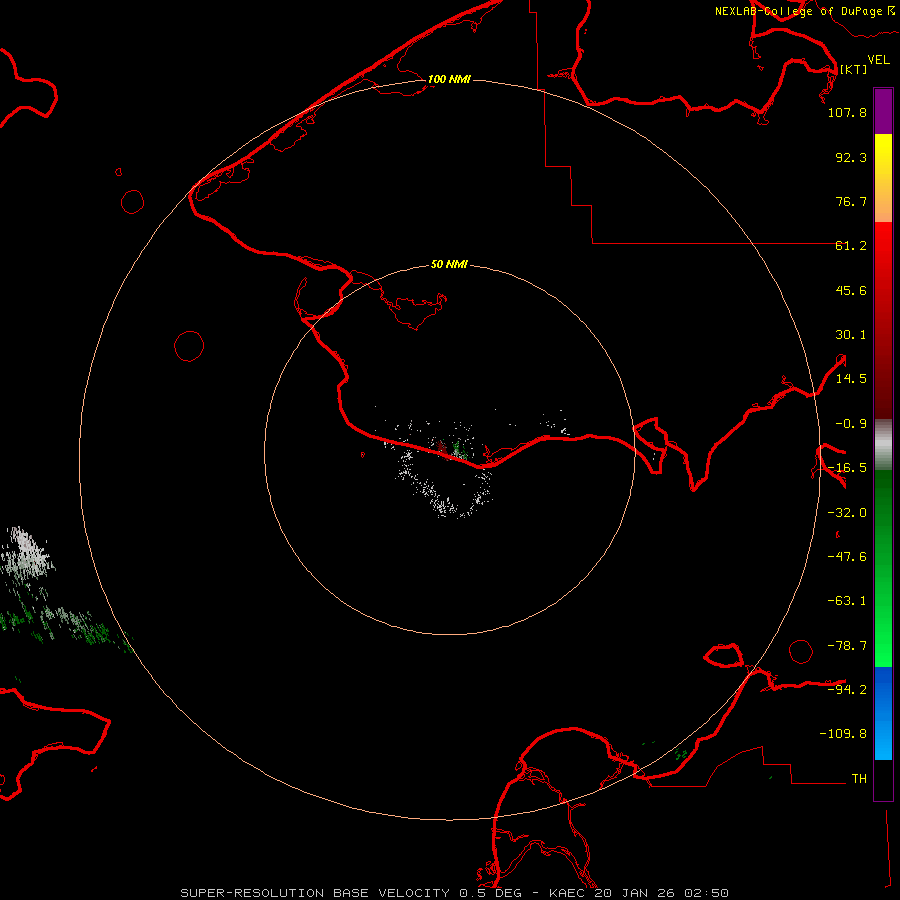Click the Super-Resolution Base Velocity caption

coord(455,893)
